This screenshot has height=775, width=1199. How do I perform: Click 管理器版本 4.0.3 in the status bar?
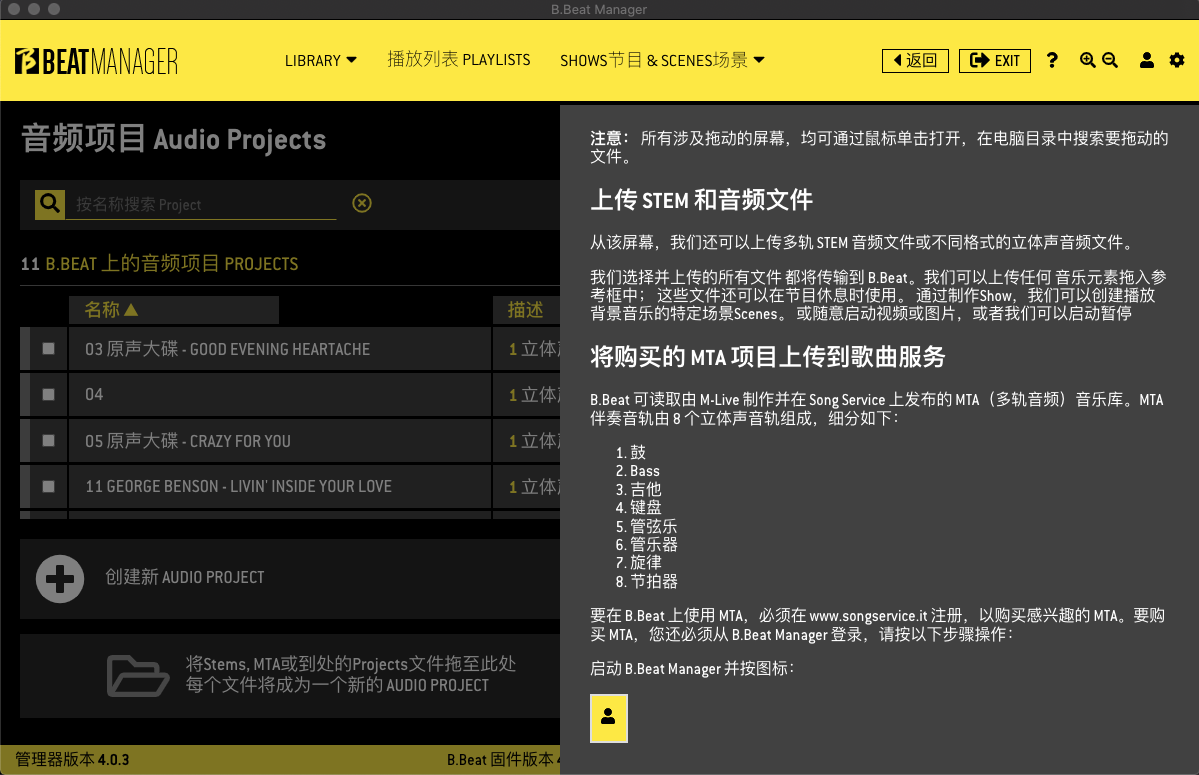(x=73, y=759)
